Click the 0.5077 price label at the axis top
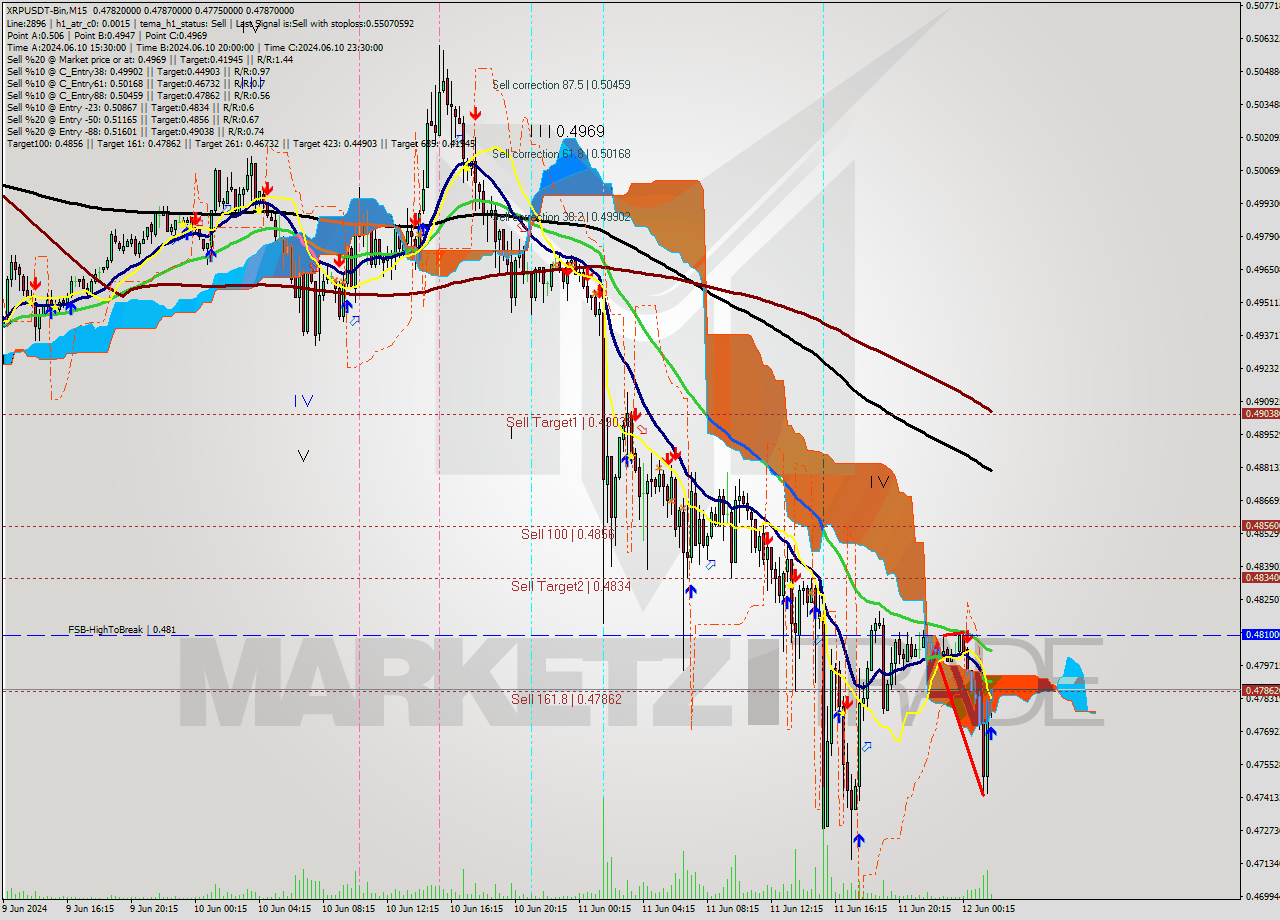Screen dimensions: 1280x920 1262,5
